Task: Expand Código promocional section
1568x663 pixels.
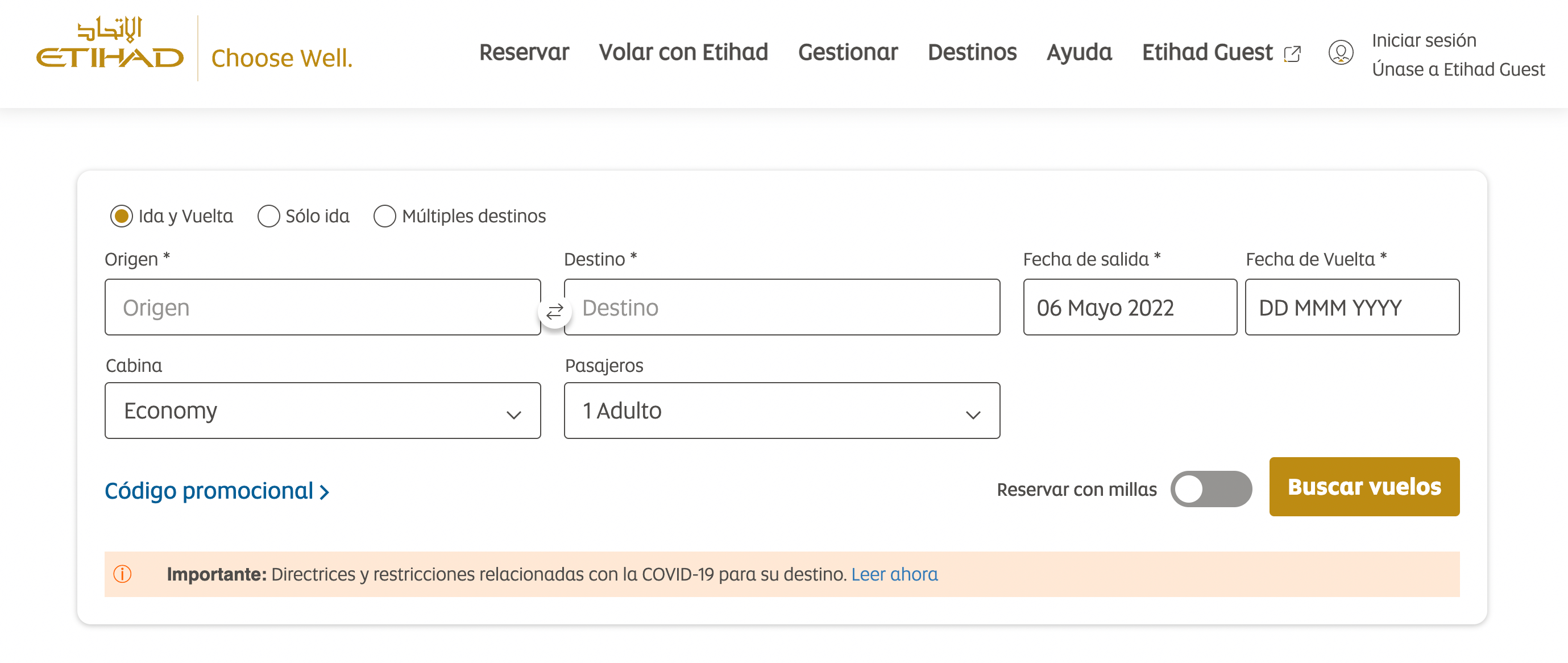Action: tap(217, 491)
